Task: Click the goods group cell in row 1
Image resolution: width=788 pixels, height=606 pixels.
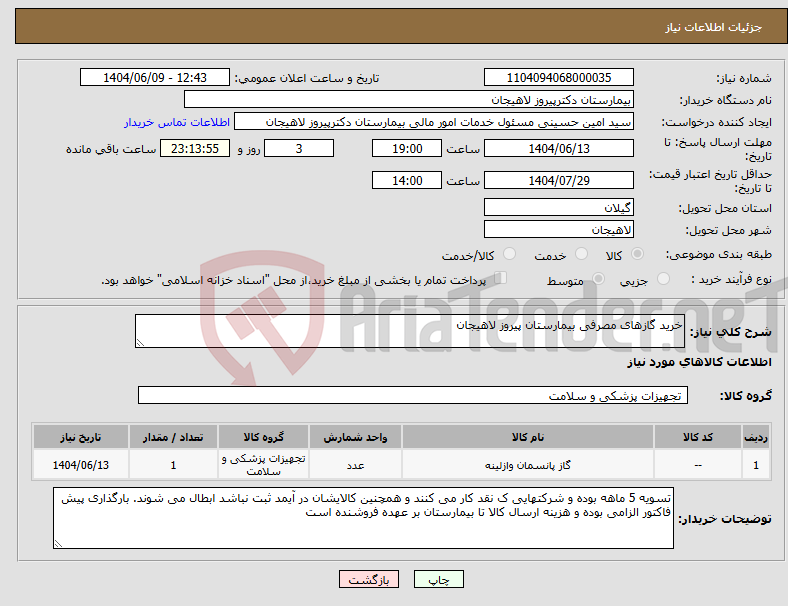Action: point(263,465)
